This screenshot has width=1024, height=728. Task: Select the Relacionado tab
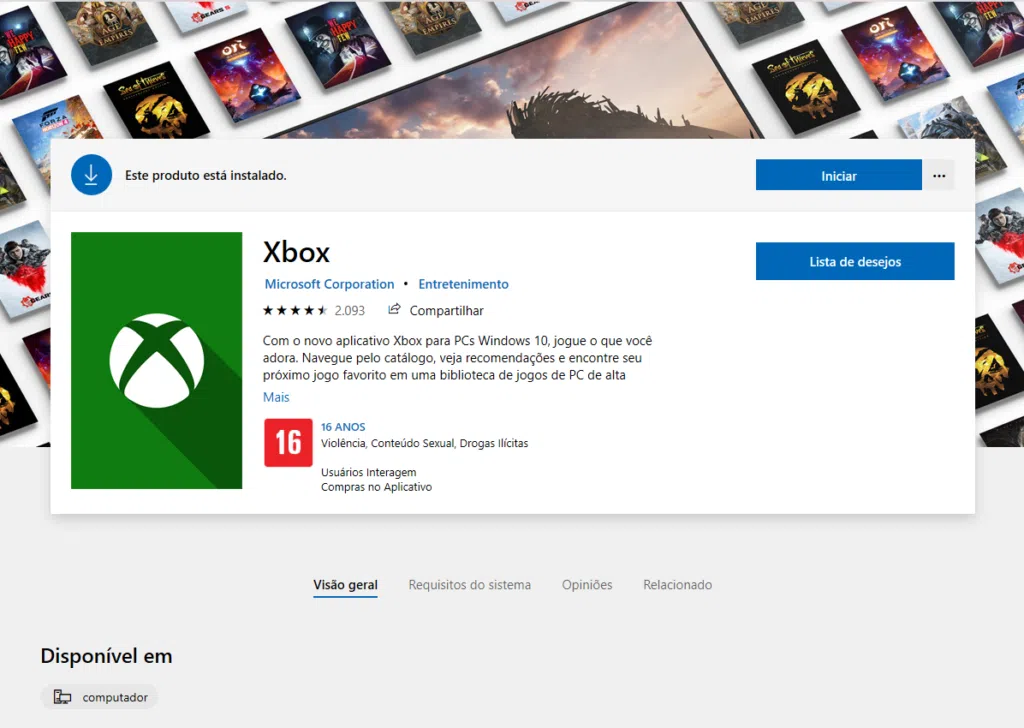click(677, 584)
